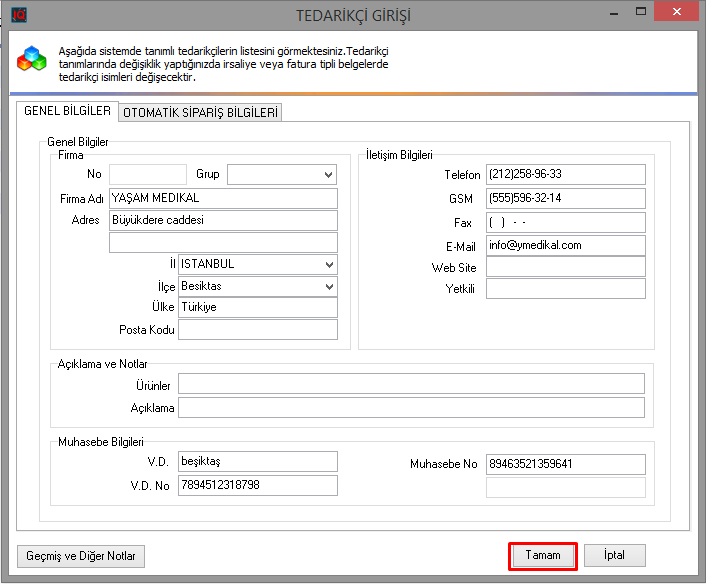The width and height of the screenshot is (706, 584).
Task: Open the Grup dropdown list
Action: 328,175
